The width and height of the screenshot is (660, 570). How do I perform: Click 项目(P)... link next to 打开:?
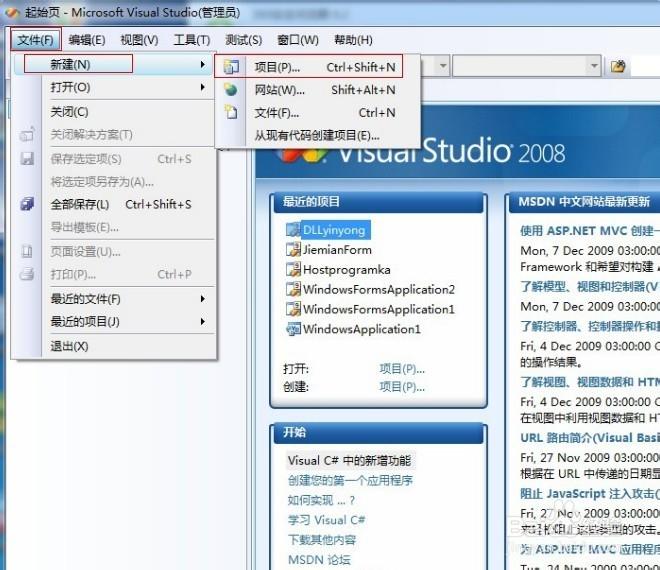click(402, 369)
